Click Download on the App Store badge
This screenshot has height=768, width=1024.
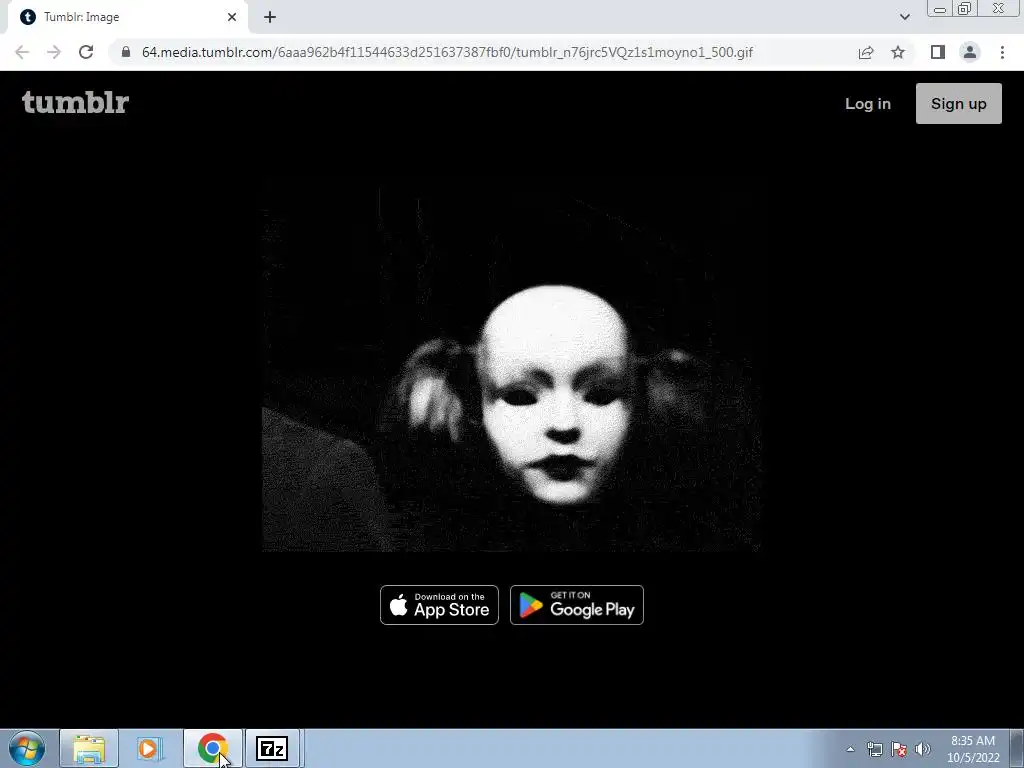(x=439, y=605)
